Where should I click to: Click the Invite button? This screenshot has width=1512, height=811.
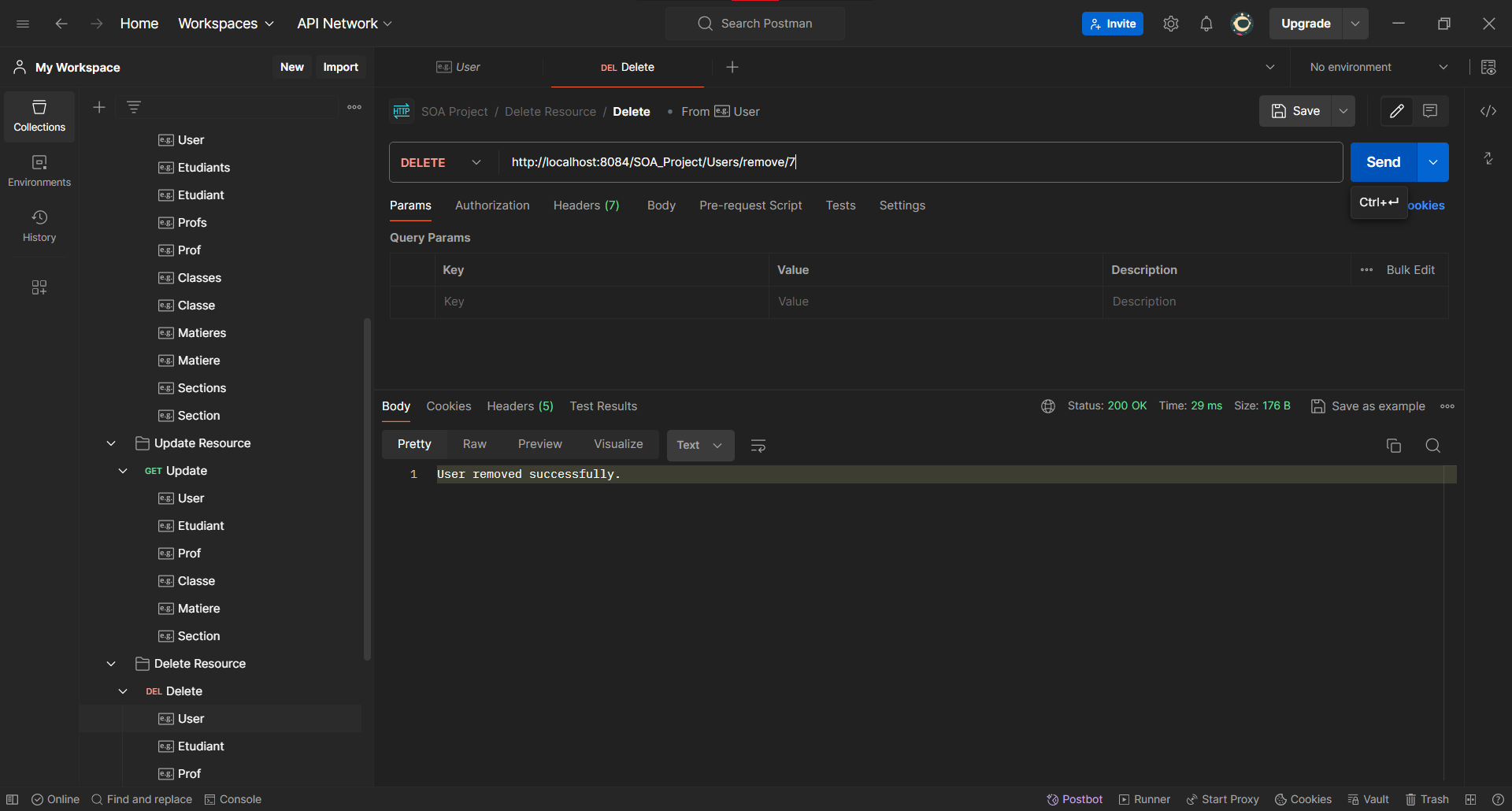pos(1113,24)
